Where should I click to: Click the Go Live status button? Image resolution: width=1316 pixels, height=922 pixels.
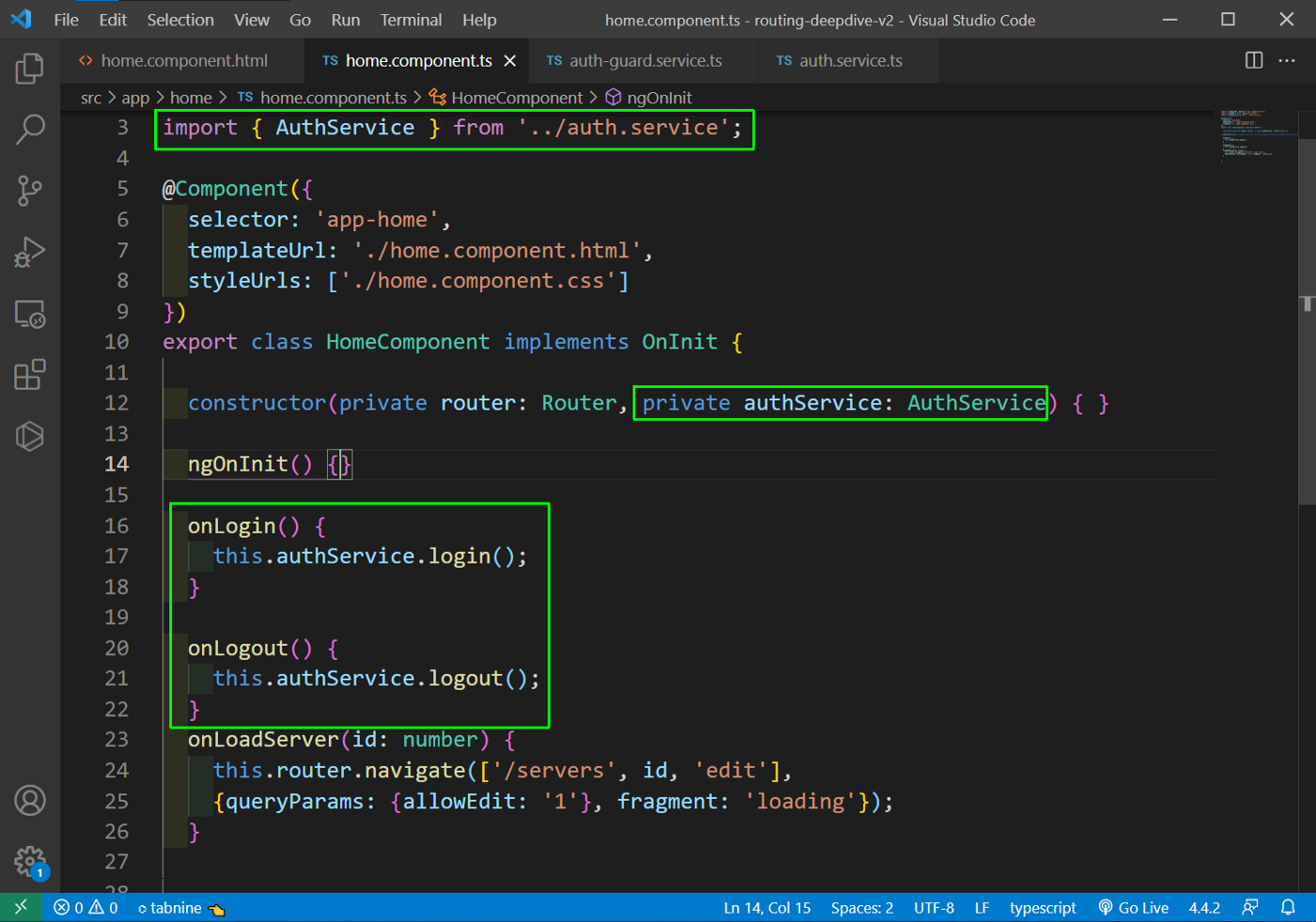[1134, 908]
